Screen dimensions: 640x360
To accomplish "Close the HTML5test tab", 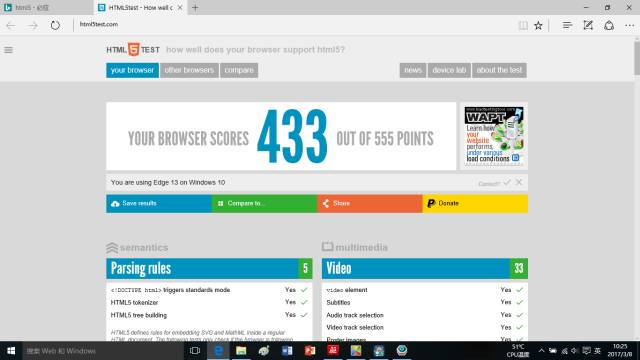I will [180, 7].
